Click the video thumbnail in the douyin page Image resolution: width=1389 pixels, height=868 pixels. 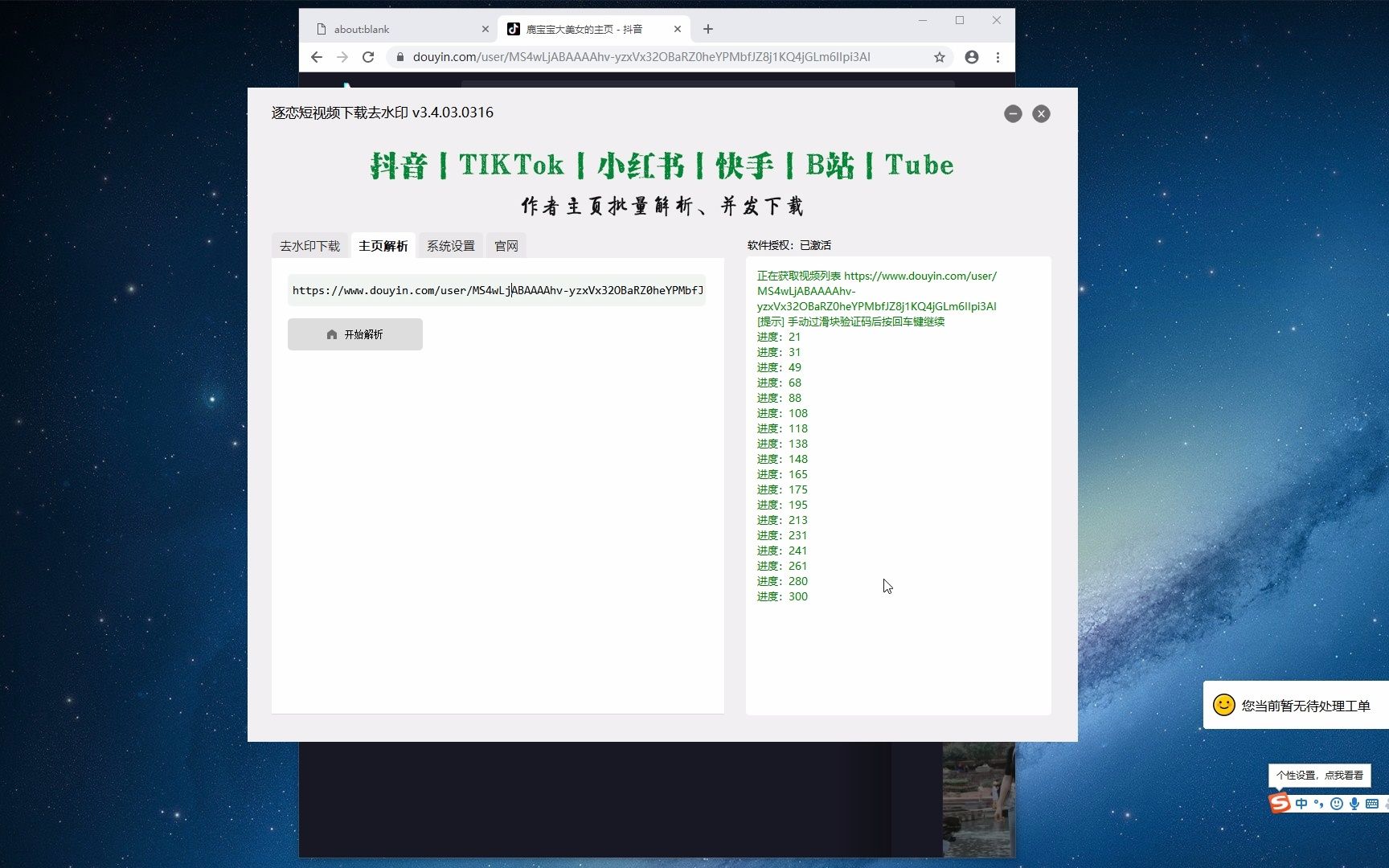point(978,800)
